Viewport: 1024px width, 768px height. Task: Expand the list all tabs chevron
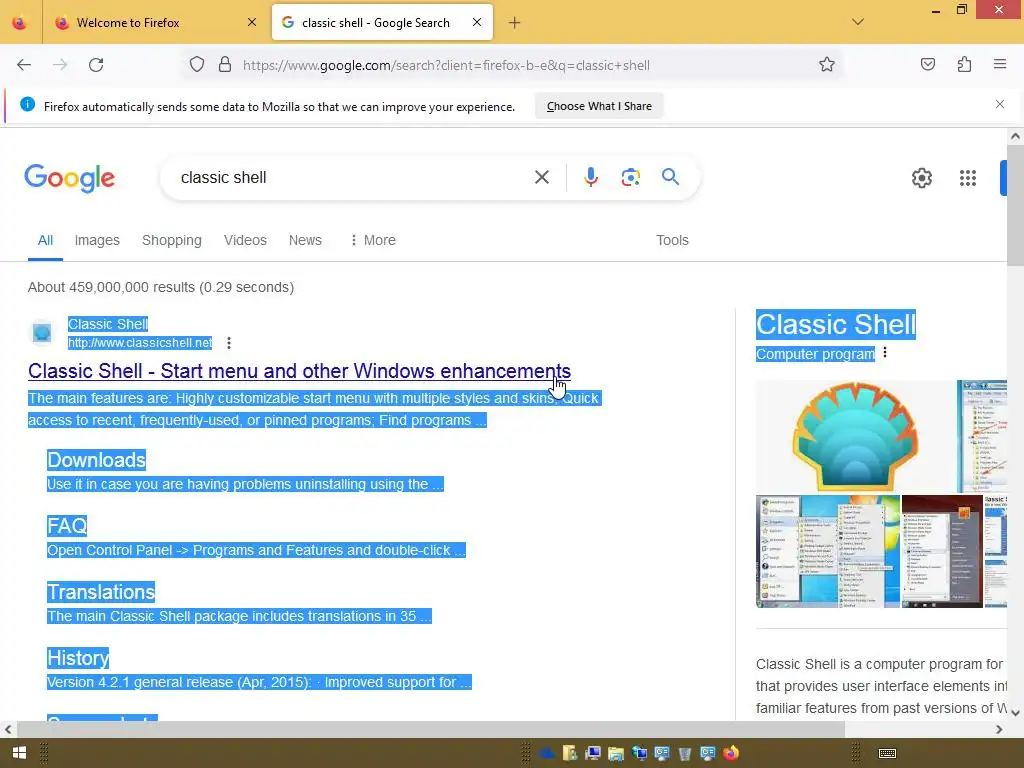coord(858,22)
